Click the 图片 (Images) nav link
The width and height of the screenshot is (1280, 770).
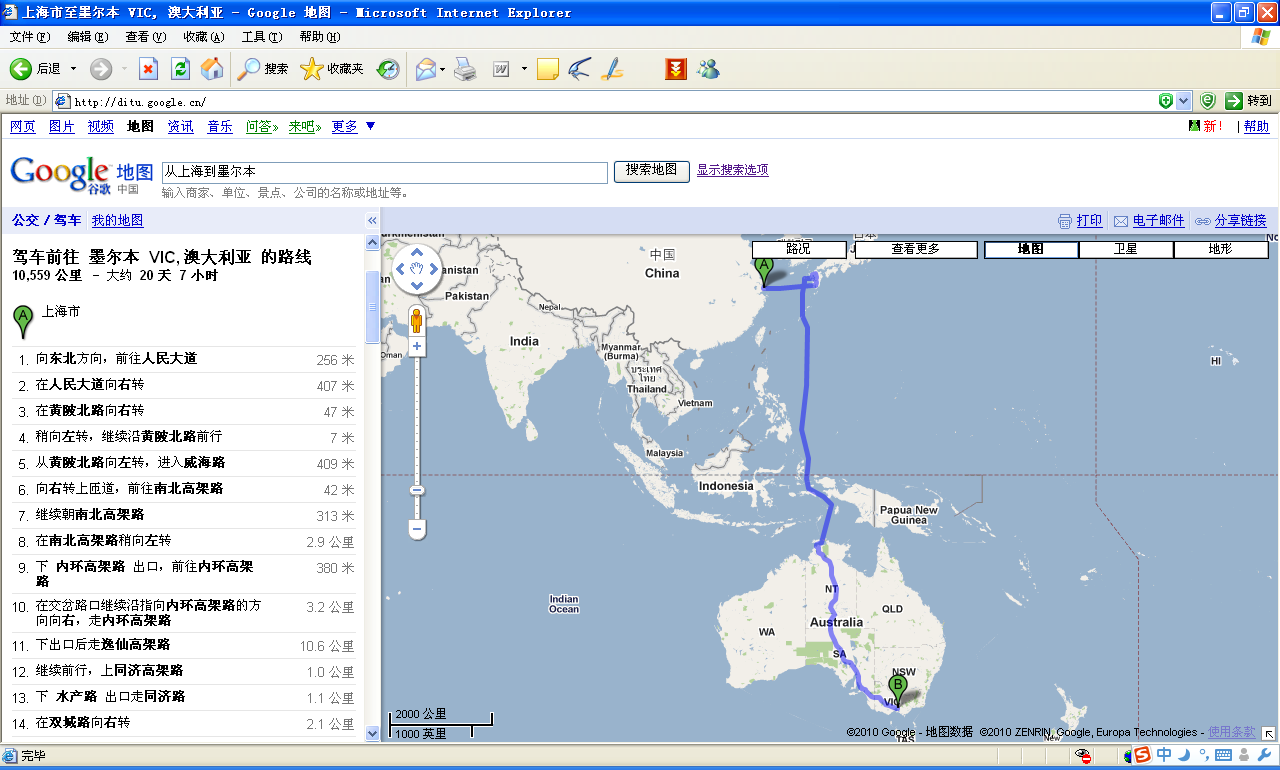[62, 126]
